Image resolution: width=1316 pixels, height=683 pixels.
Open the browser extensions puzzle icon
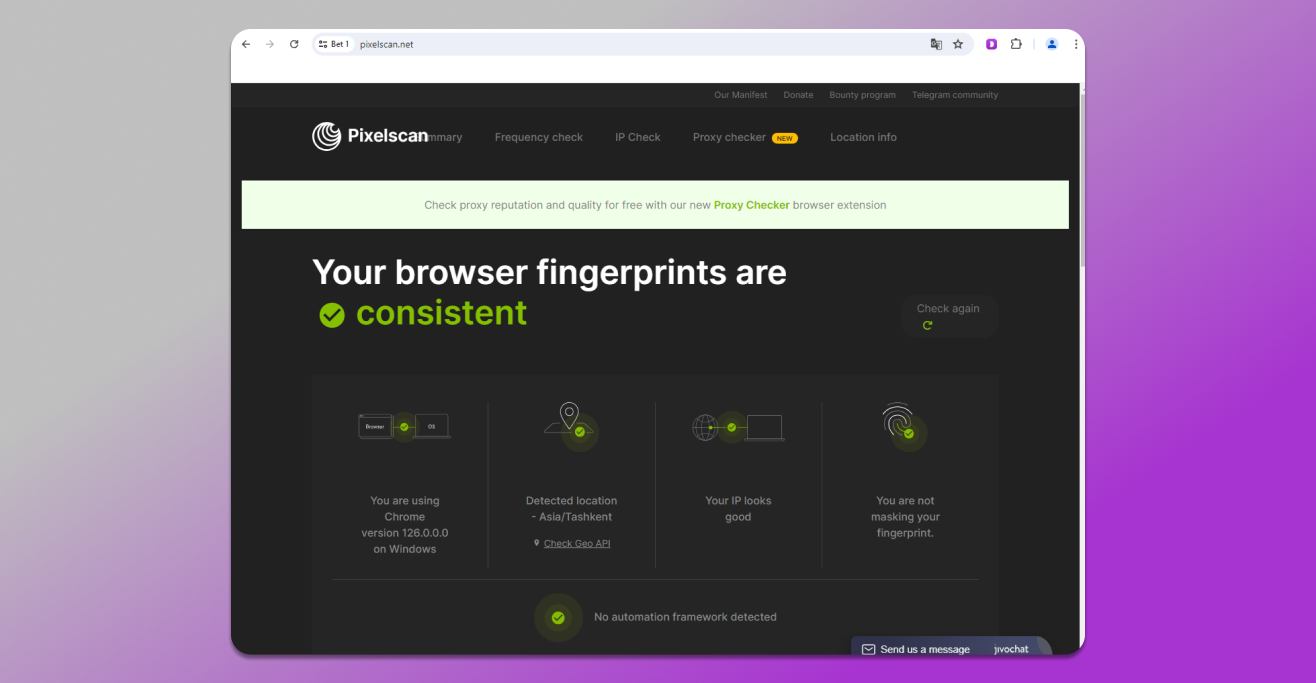[x=1016, y=44]
